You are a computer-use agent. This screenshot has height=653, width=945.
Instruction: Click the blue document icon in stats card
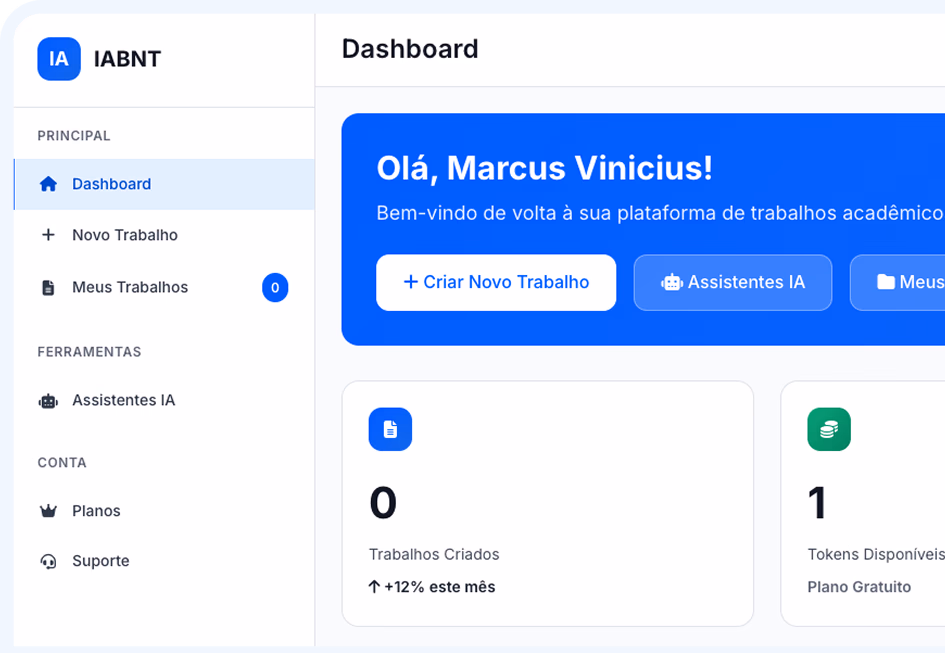tap(390, 429)
